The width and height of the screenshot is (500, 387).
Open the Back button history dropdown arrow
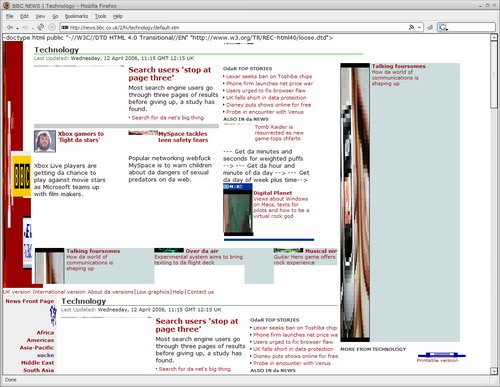tap(17, 28)
